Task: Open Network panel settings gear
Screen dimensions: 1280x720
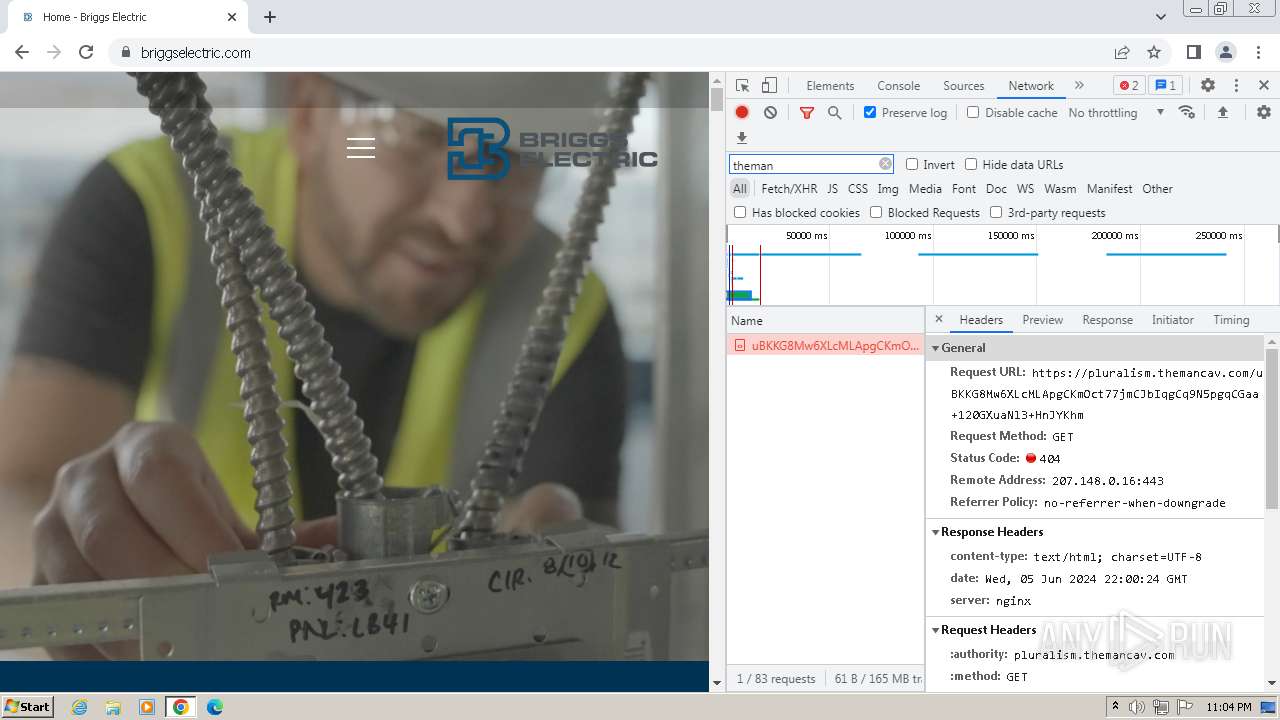Action: [1264, 113]
